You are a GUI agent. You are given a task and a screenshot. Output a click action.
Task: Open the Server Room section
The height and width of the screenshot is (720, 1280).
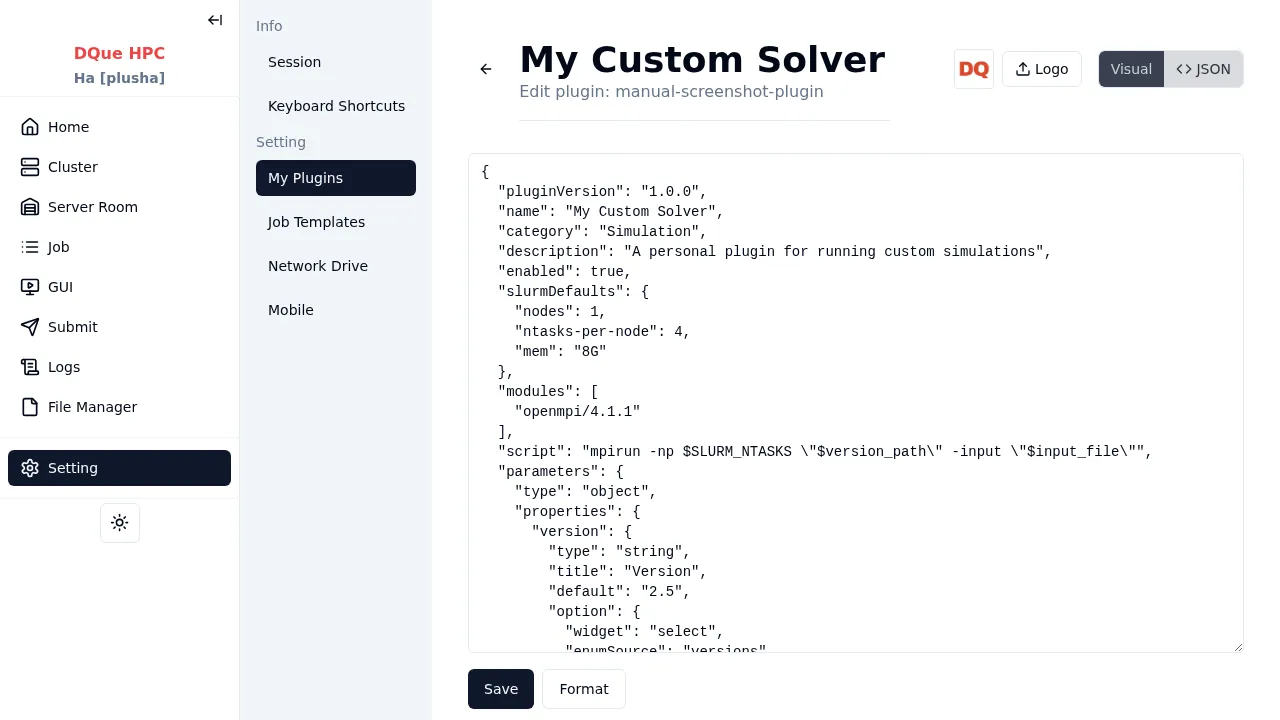pyautogui.click(x=92, y=207)
